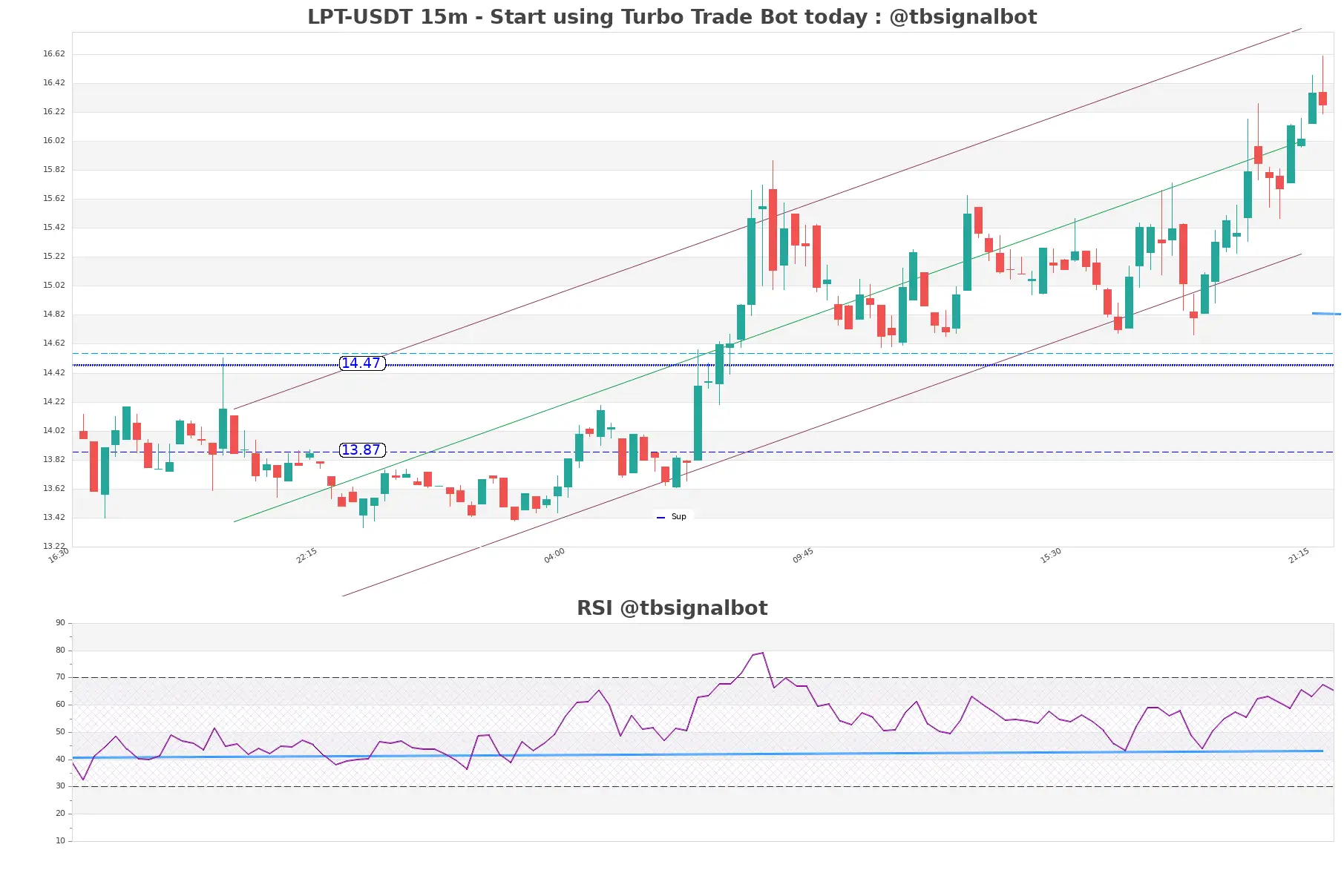This screenshot has width=1344, height=896.
Task: Click the 14.47 resistance price label
Action: coord(362,363)
